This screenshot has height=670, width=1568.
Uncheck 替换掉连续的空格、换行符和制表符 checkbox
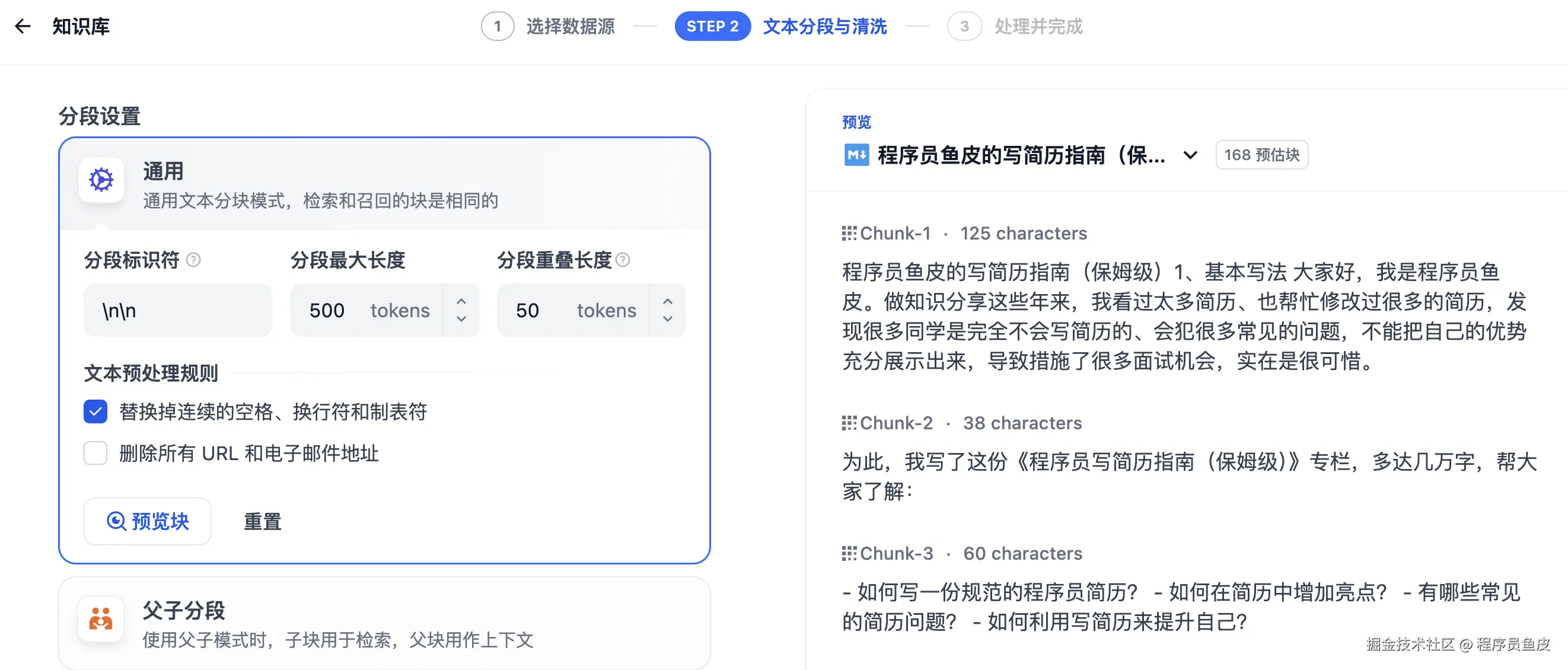click(x=95, y=412)
